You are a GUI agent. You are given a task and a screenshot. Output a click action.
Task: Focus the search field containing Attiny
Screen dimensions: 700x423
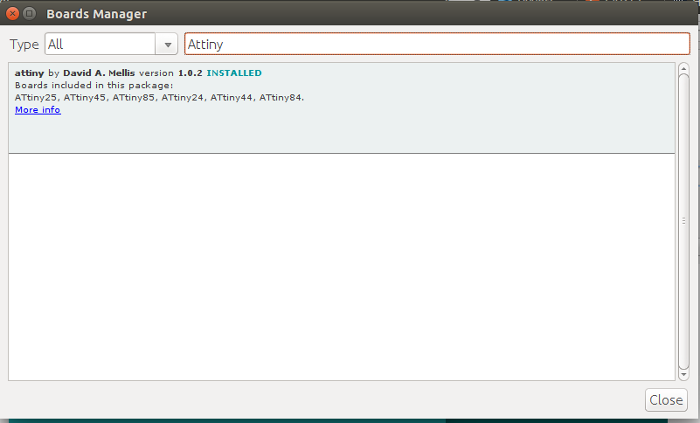click(x=437, y=44)
